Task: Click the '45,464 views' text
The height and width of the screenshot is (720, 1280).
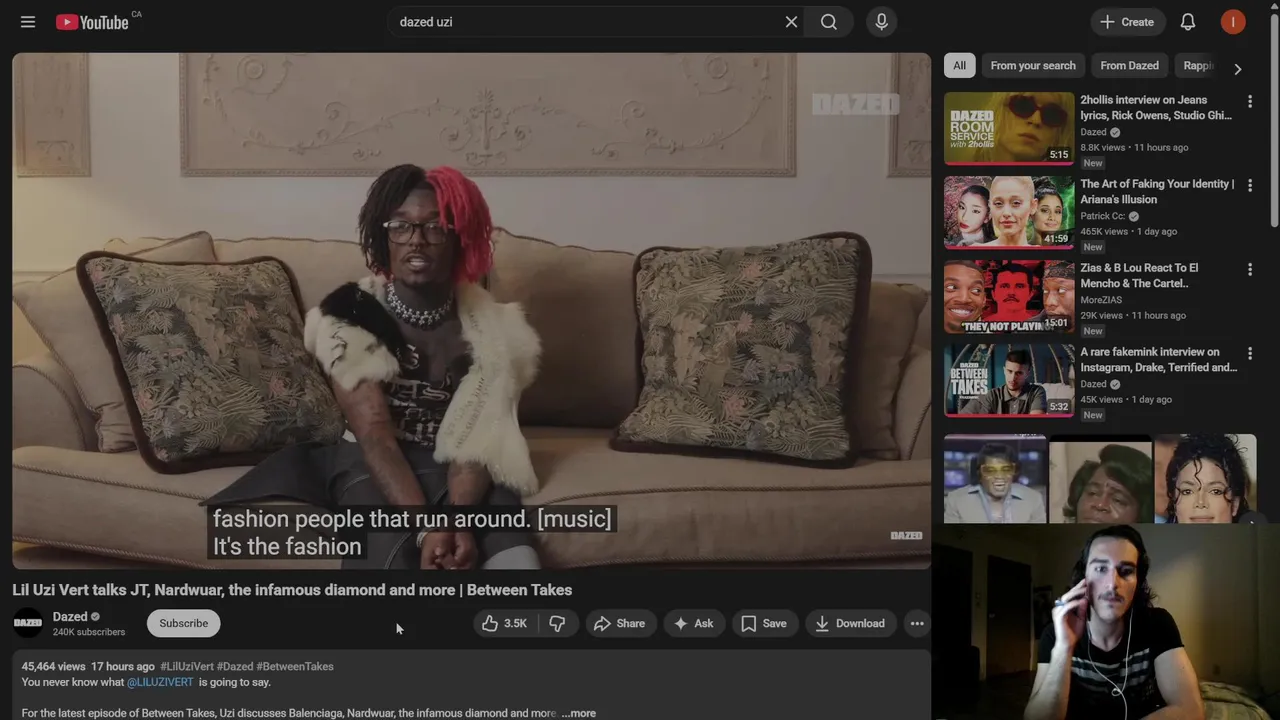Action: click(54, 666)
